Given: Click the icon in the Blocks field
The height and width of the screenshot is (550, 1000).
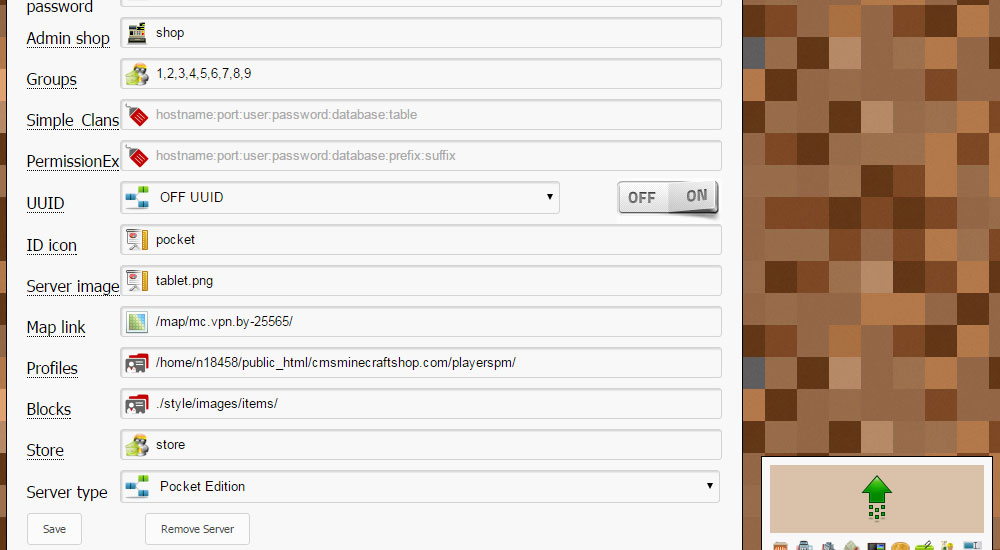Looking at the screenshot, I should pyautogui.click(x=136, y=404).
